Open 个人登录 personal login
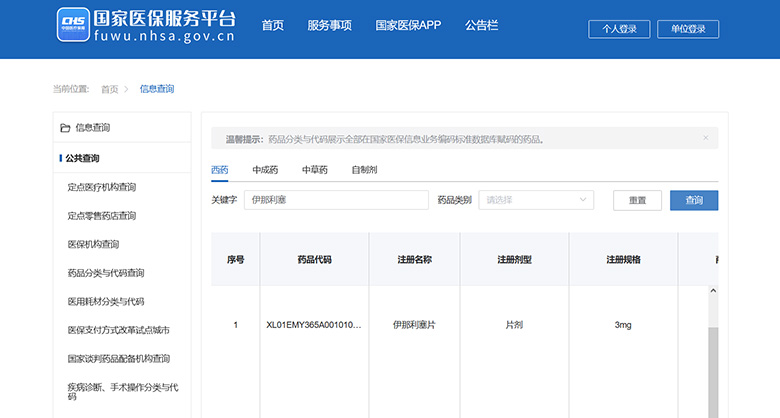Image resolution: width=780 pixels, height=418 pixels. pyautogui.click(x=619, y=29)
